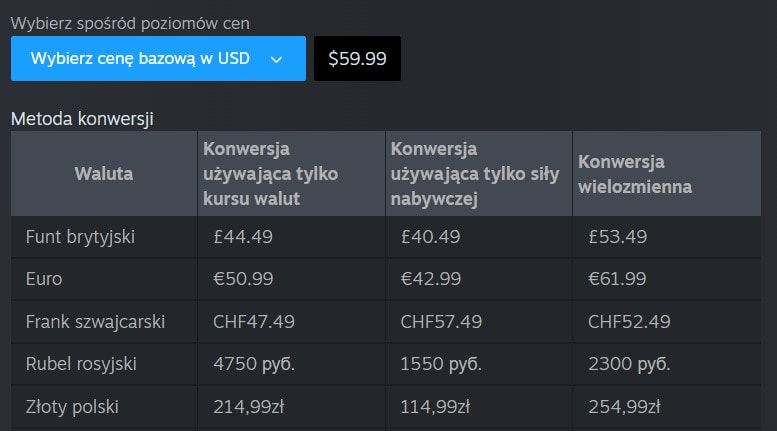Screen dimensions: 777x431
Task: Select the 'Funt brytyjski' row label
Action: coord(80,237)
